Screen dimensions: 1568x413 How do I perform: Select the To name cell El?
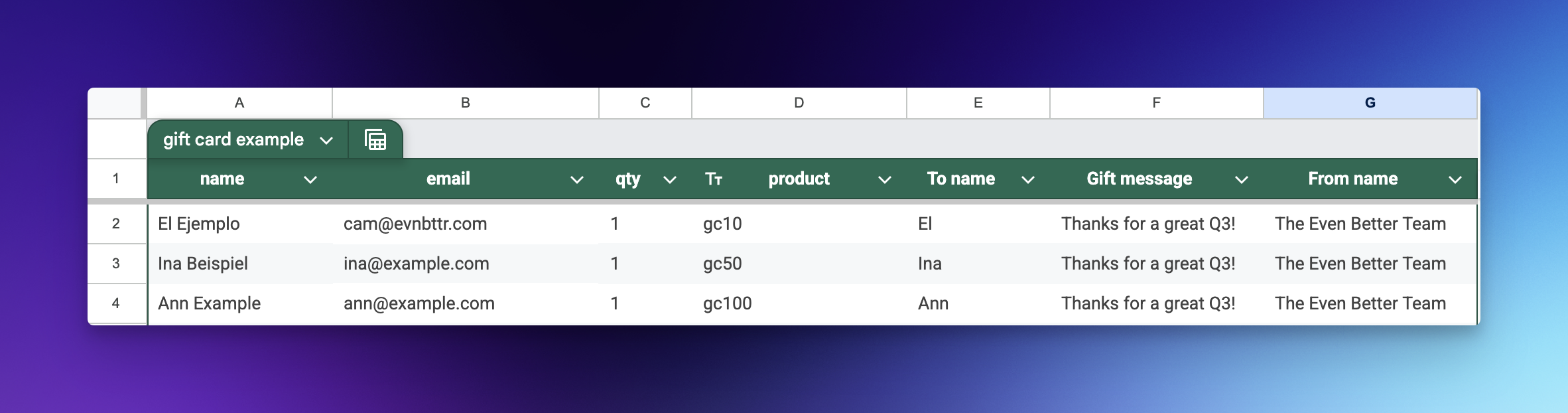pyautogui.click(x=978, y=224)
